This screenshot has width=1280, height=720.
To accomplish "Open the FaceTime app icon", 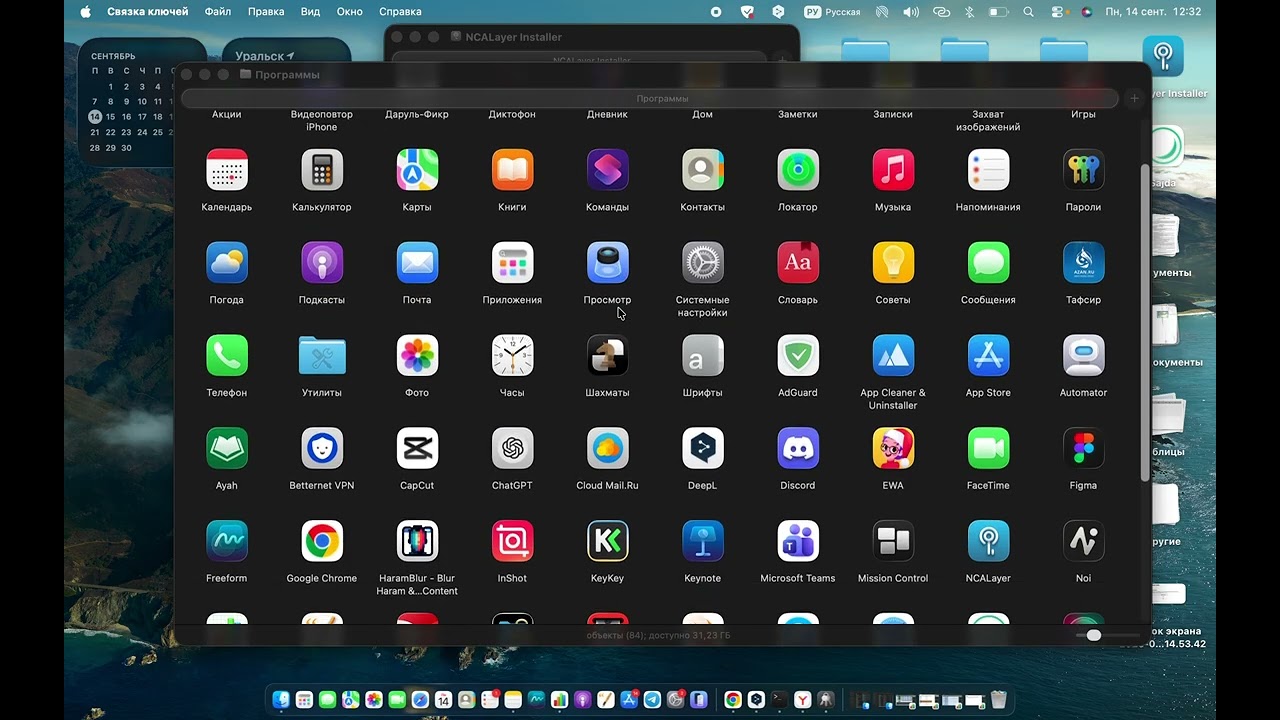I will pyautogui.click(x=988, y=449).
